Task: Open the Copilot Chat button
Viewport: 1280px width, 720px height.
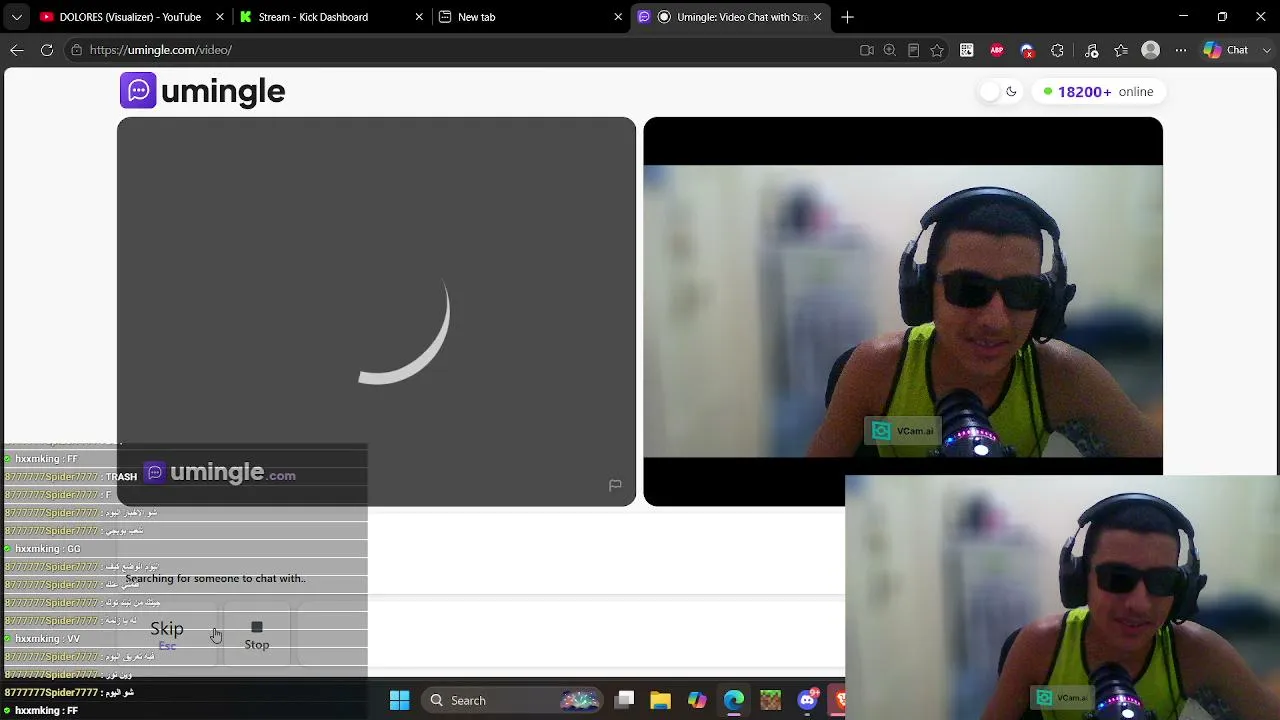Action: click(x=1227, y=50)
